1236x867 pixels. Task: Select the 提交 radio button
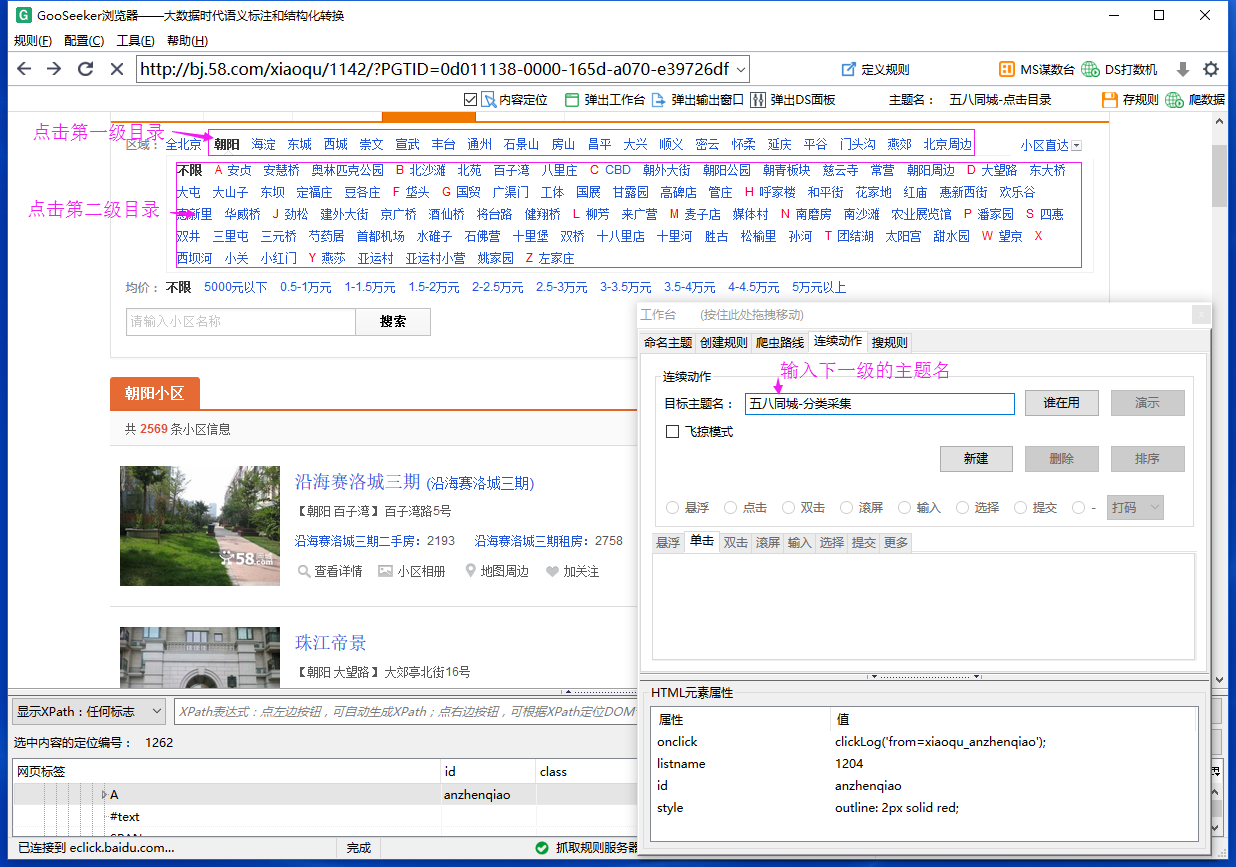(x=1021, y=508)
